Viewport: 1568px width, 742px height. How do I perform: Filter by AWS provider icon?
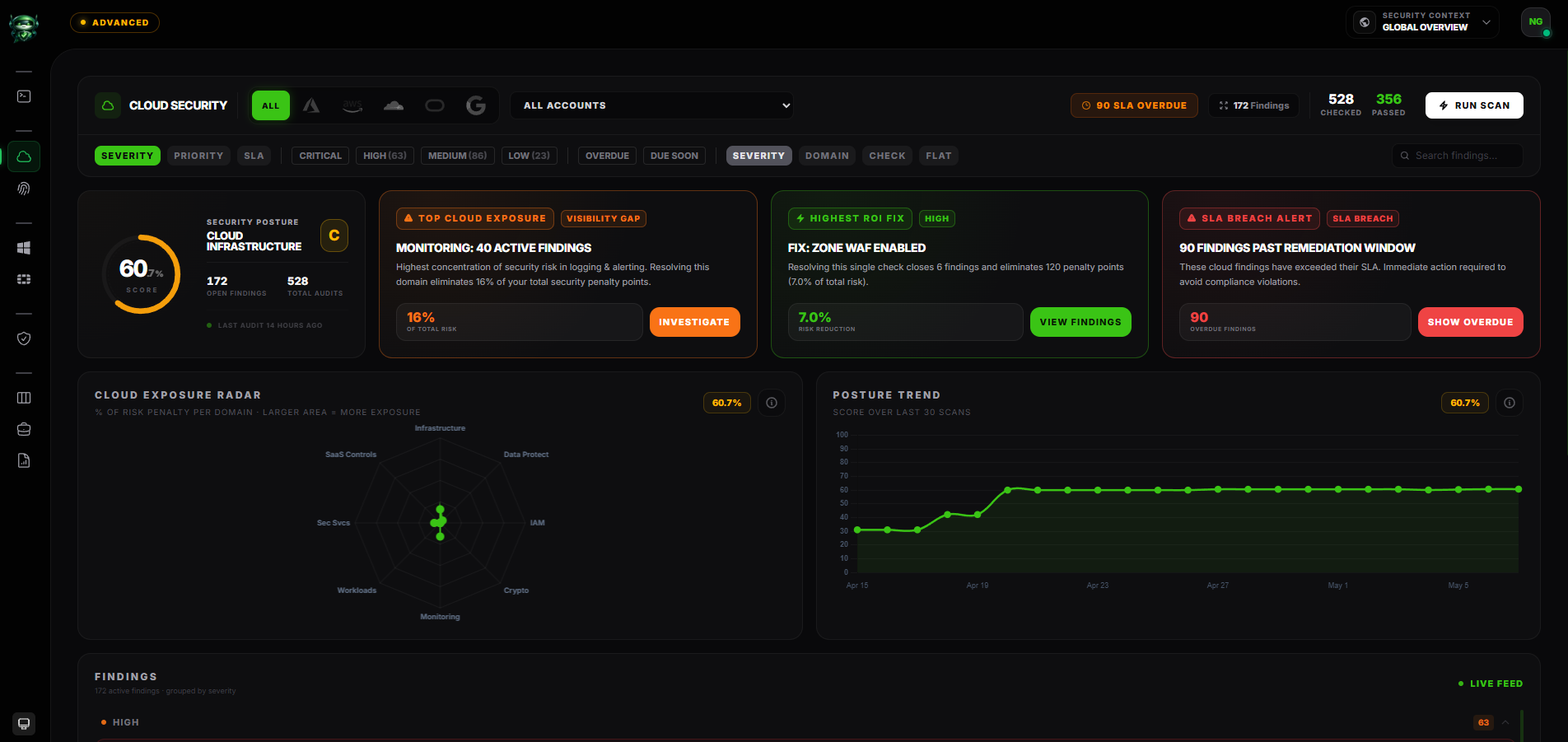click(352, 105)
